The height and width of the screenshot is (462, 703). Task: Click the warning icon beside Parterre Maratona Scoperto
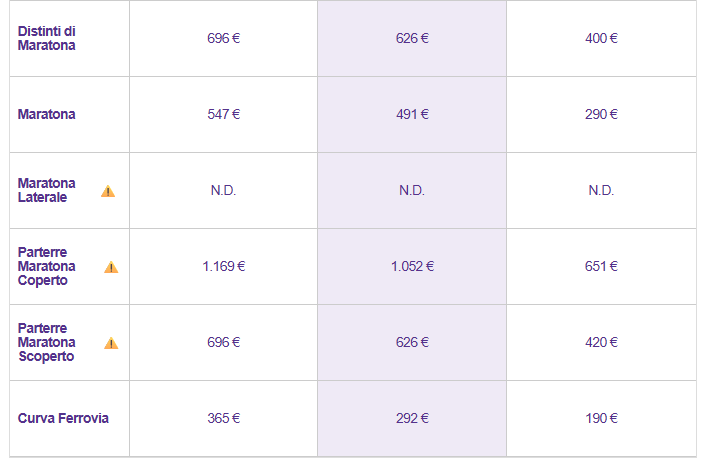tap(111, 343)
